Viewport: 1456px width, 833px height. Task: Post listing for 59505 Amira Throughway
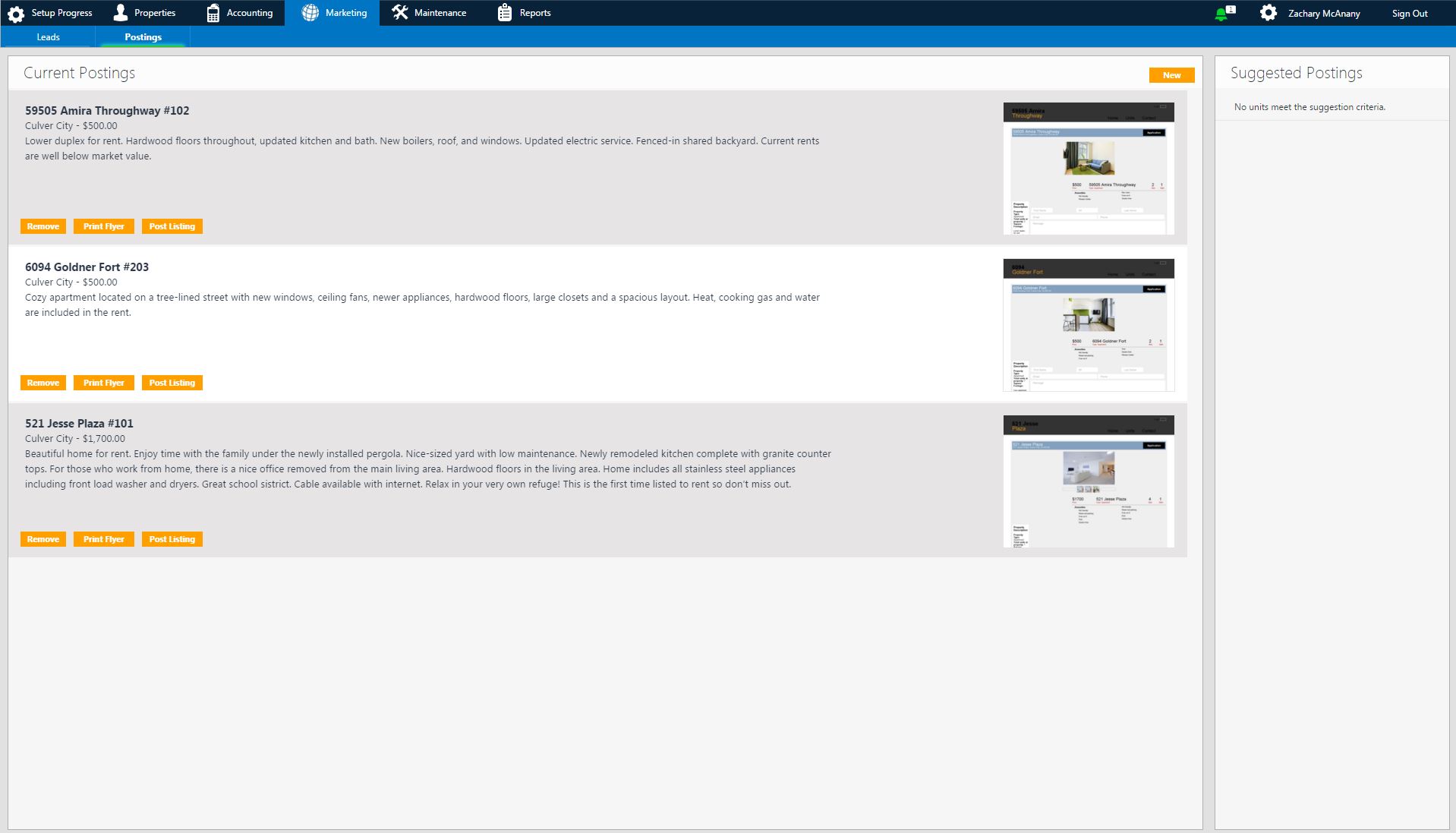pyautogui.click(x=172, y=226)
